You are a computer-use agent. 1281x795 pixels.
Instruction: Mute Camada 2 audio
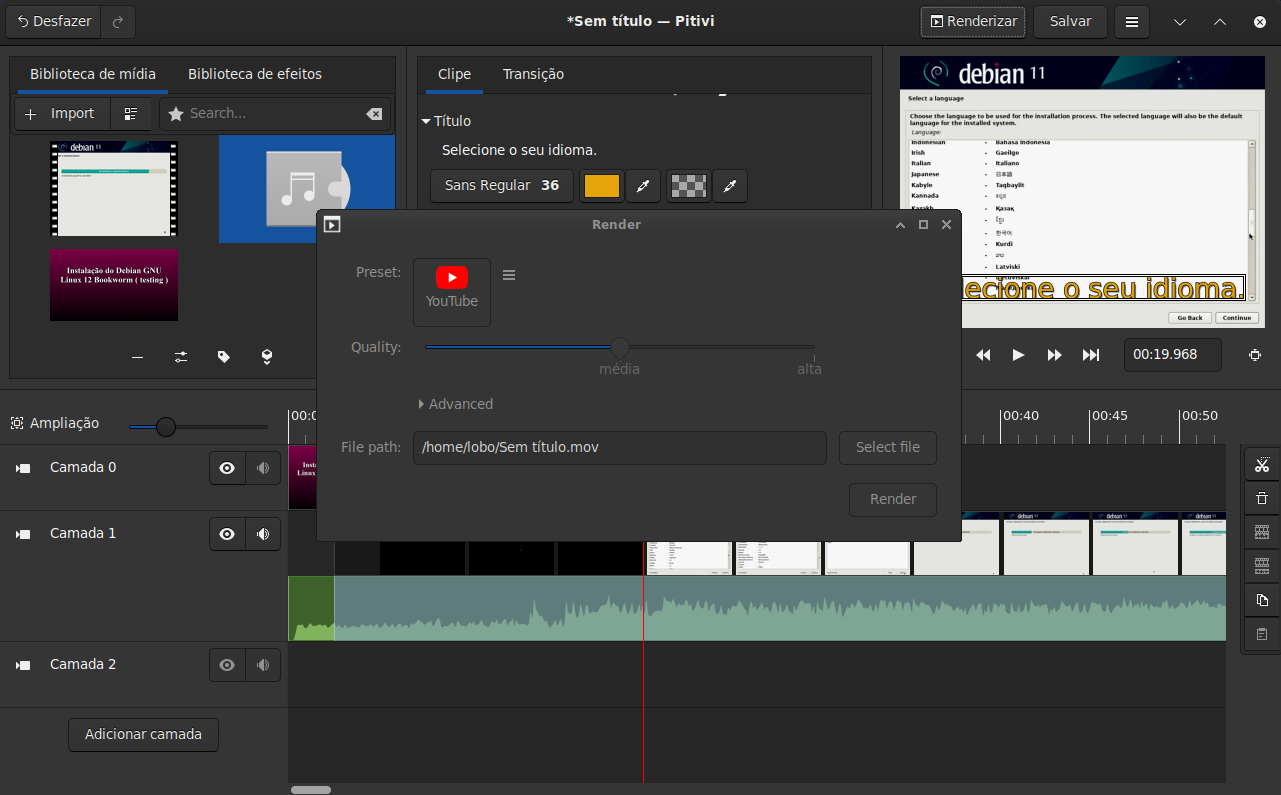click(x=263, y=665)
